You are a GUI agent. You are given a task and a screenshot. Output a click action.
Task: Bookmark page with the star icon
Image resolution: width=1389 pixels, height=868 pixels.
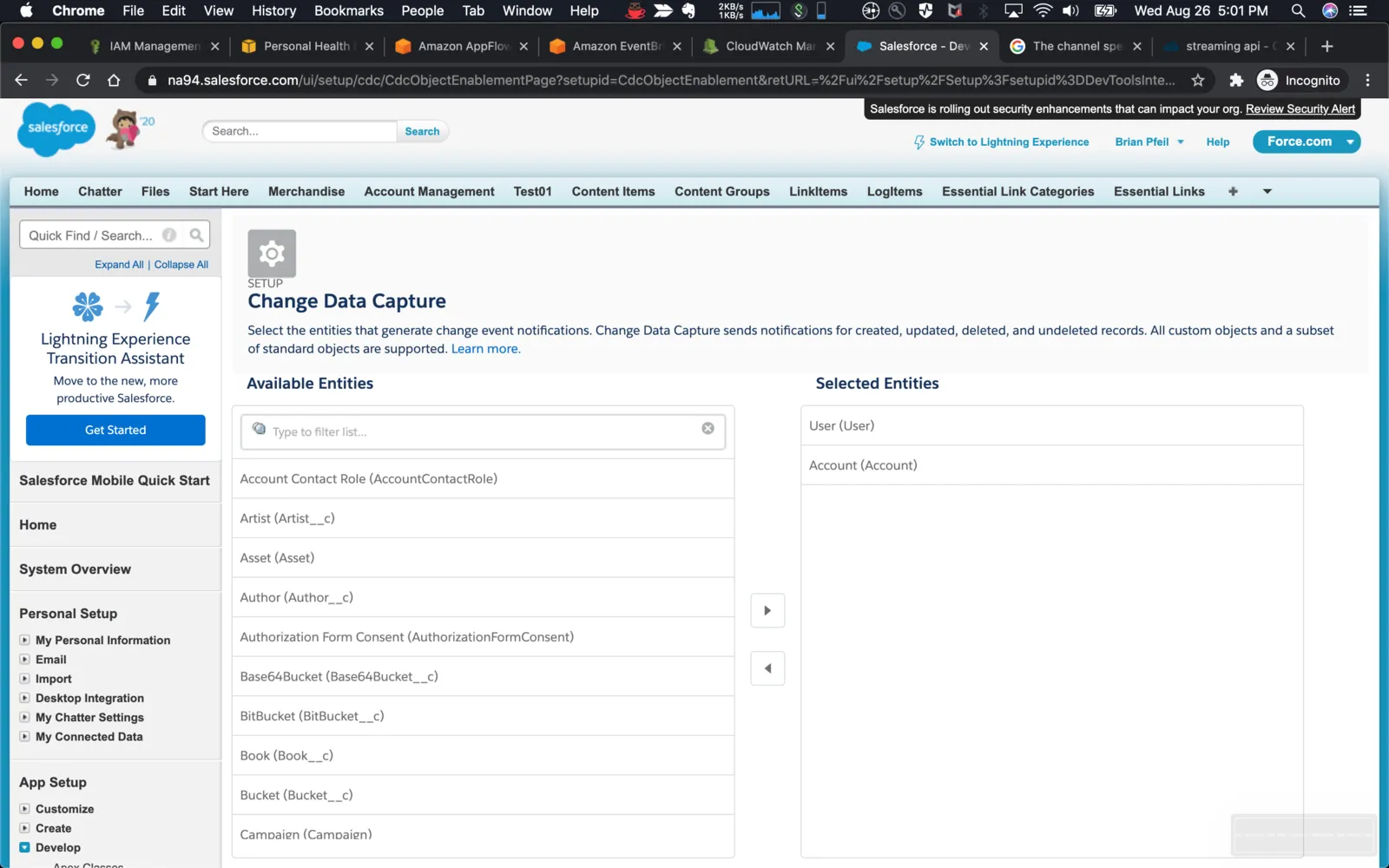click(1198, 80)
